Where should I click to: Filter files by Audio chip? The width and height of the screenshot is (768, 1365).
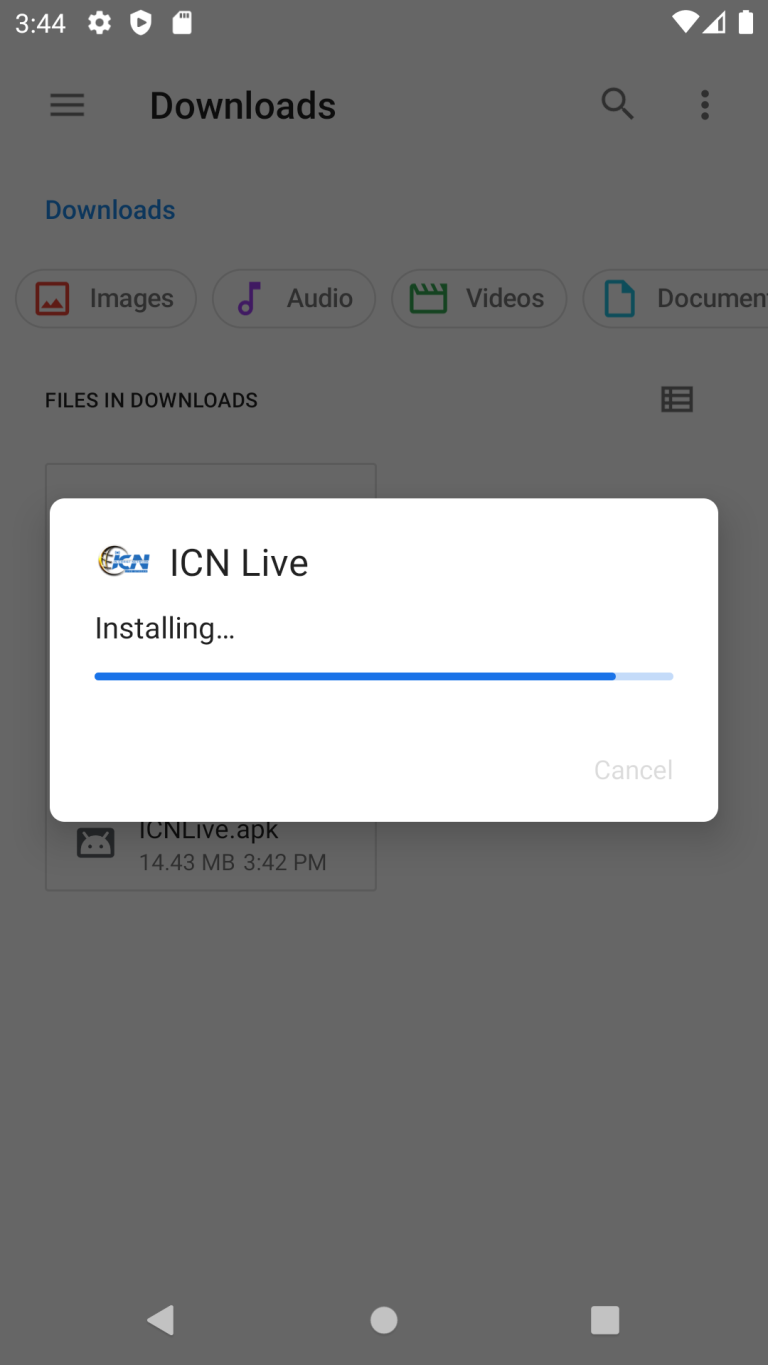point(294,298)
